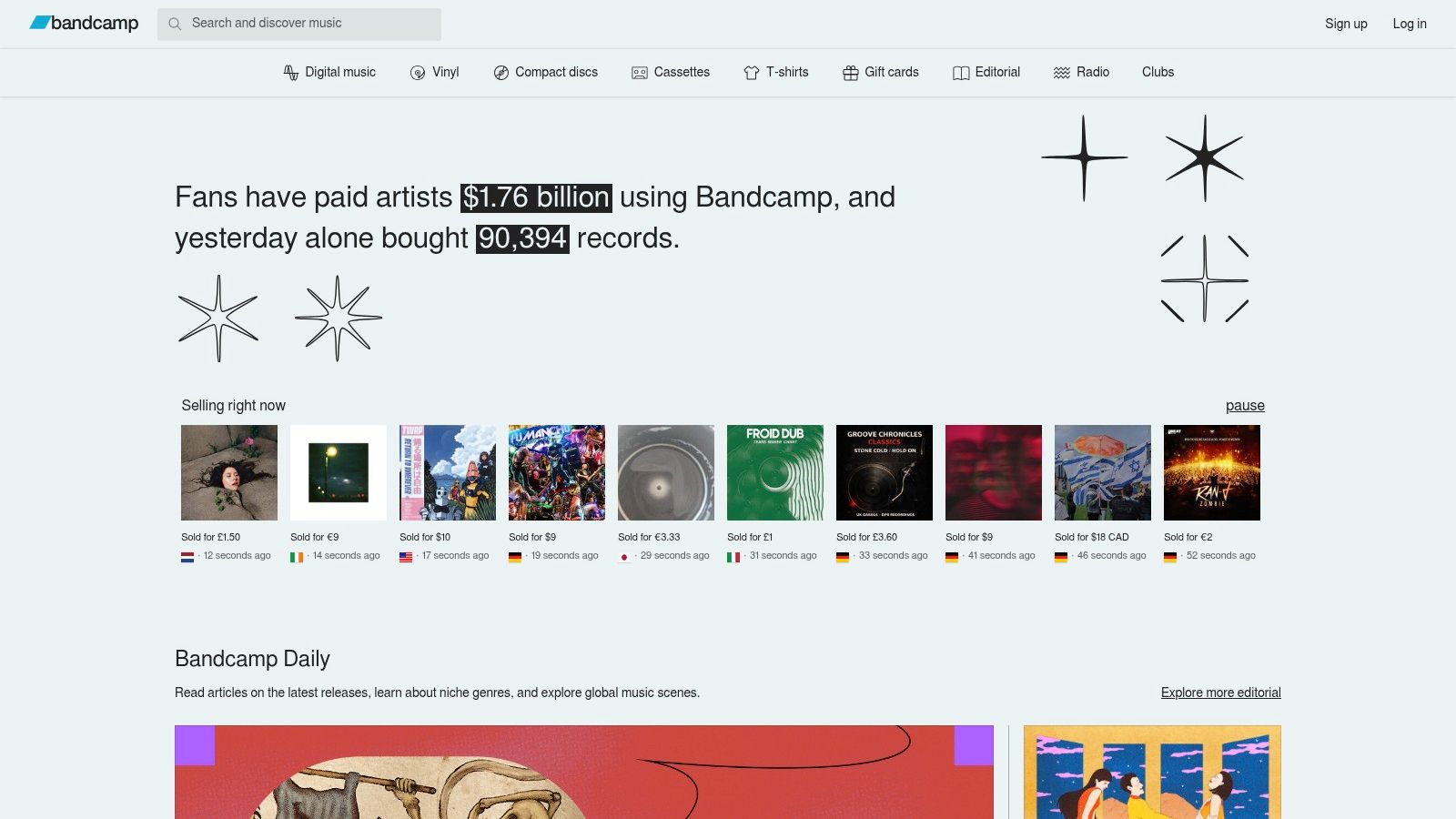Open album cover sold for €9
This screenshot has width=1456, height=819.
[x=339, y=472]
